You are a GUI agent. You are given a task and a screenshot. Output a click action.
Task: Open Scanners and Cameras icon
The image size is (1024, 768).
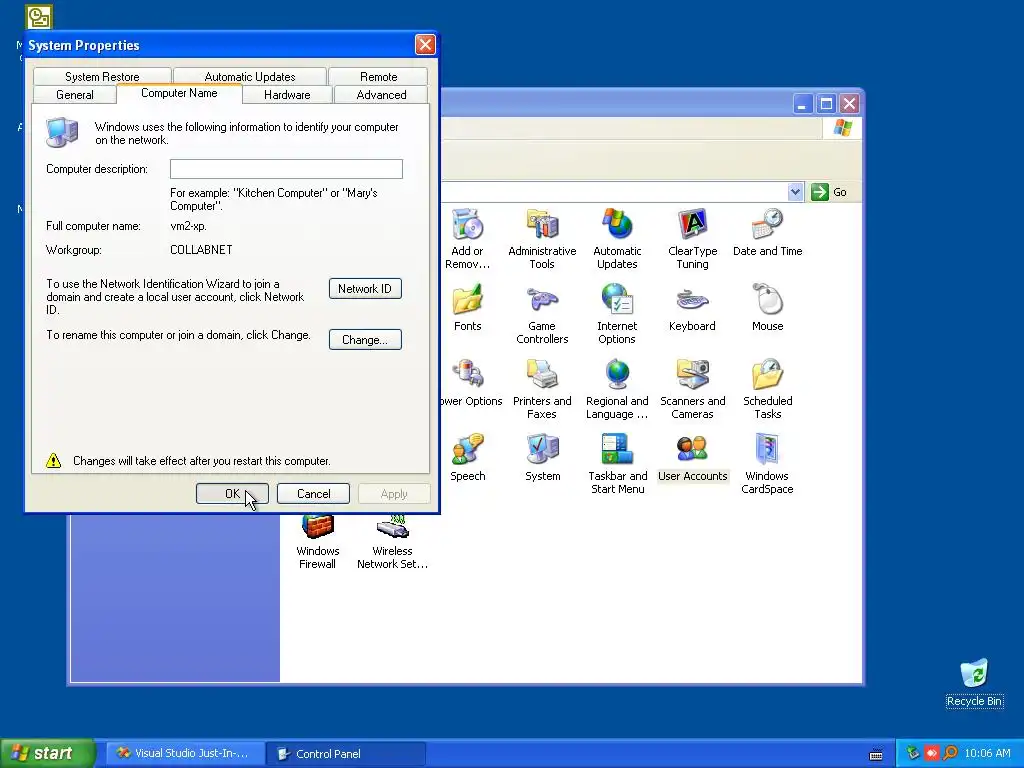click(692, 389)
